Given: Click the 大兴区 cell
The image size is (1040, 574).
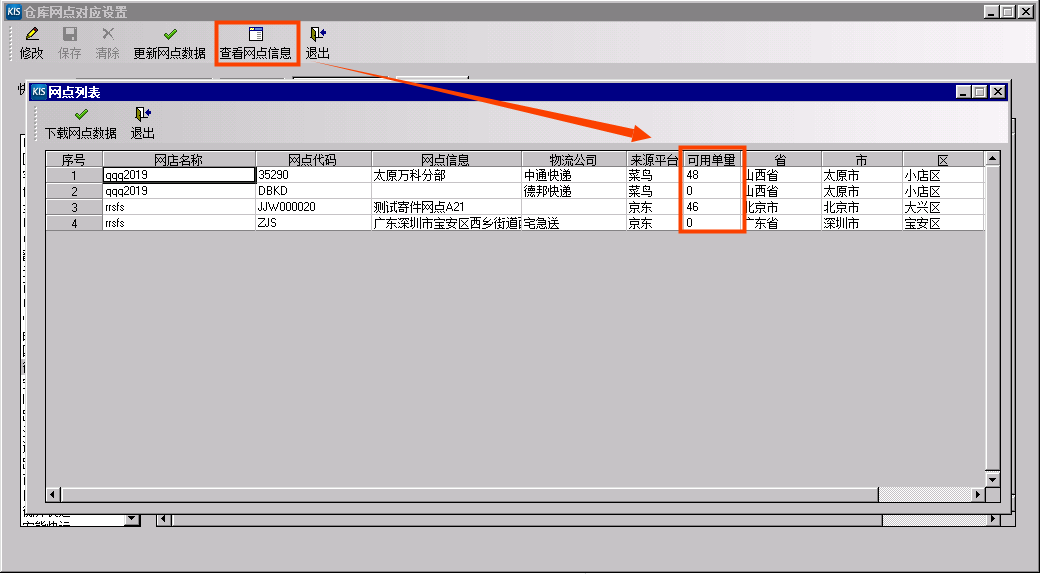Looking at the screenshot, I should point(942,207).
